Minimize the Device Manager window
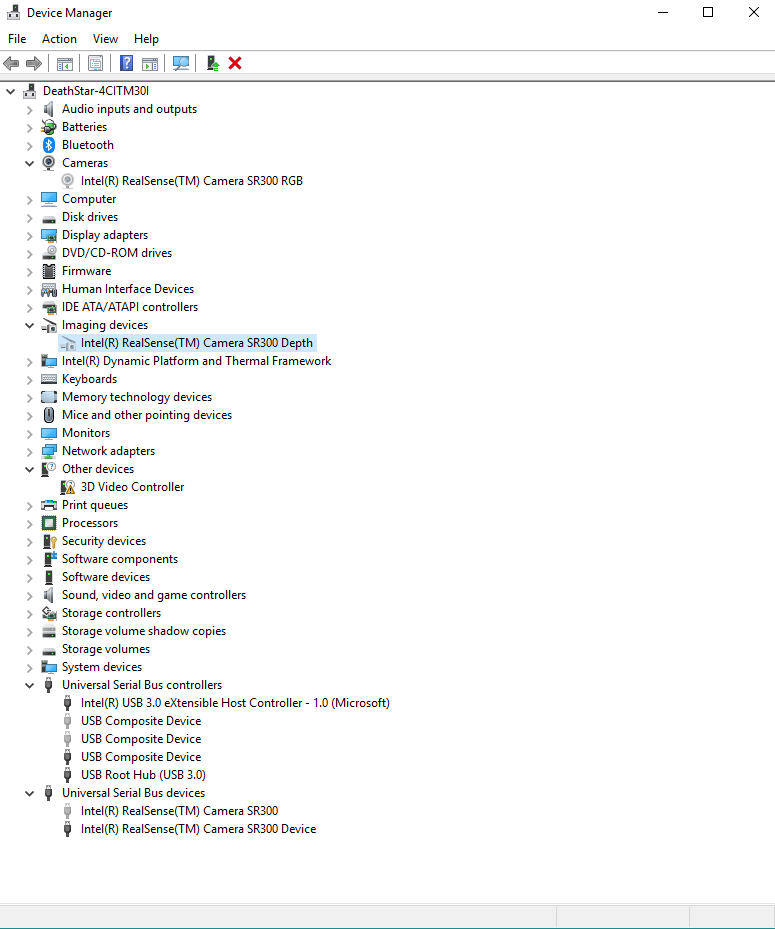 pos(663,12)
